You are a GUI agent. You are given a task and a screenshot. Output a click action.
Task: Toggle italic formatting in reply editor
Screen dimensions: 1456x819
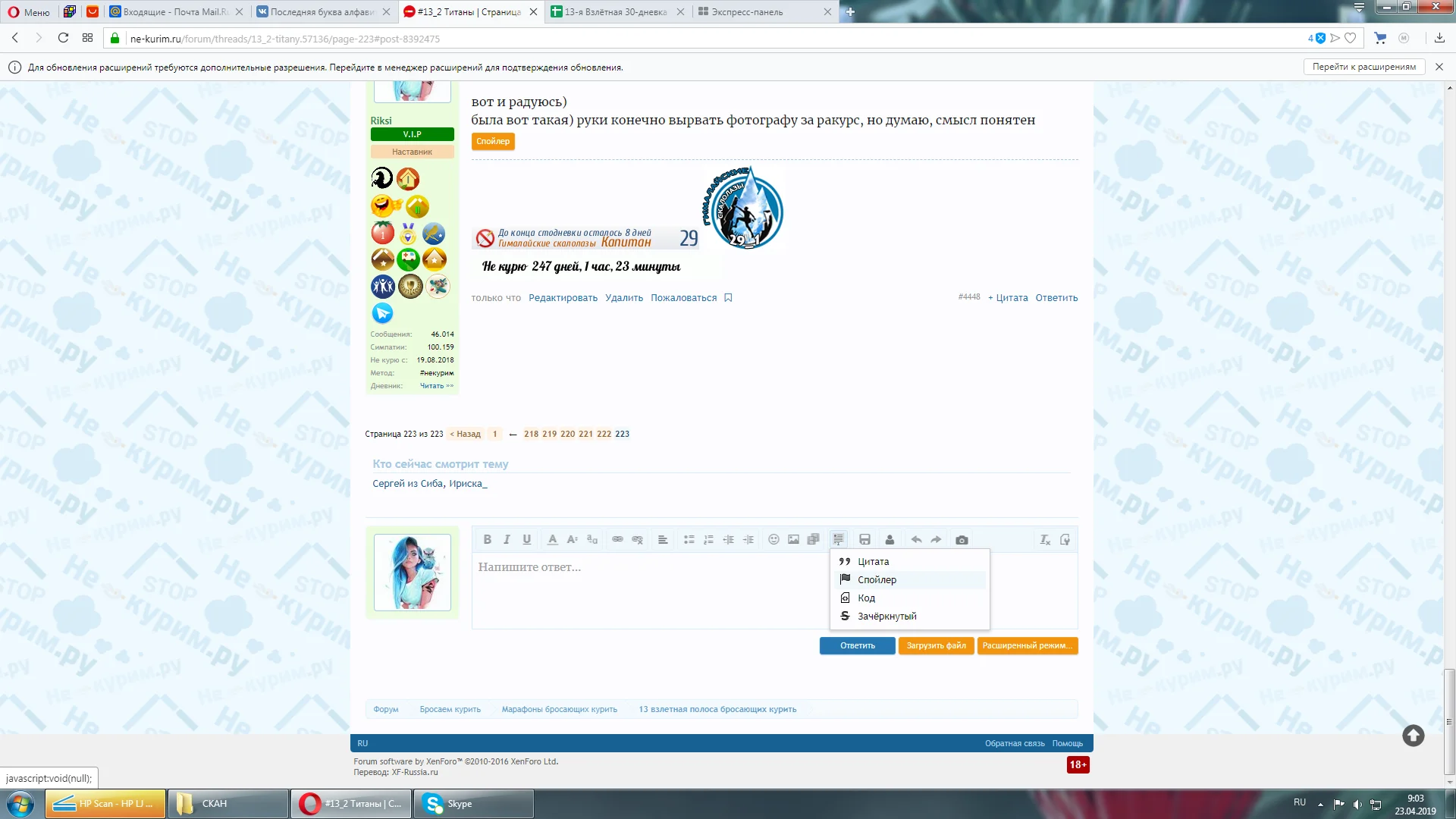507,540
